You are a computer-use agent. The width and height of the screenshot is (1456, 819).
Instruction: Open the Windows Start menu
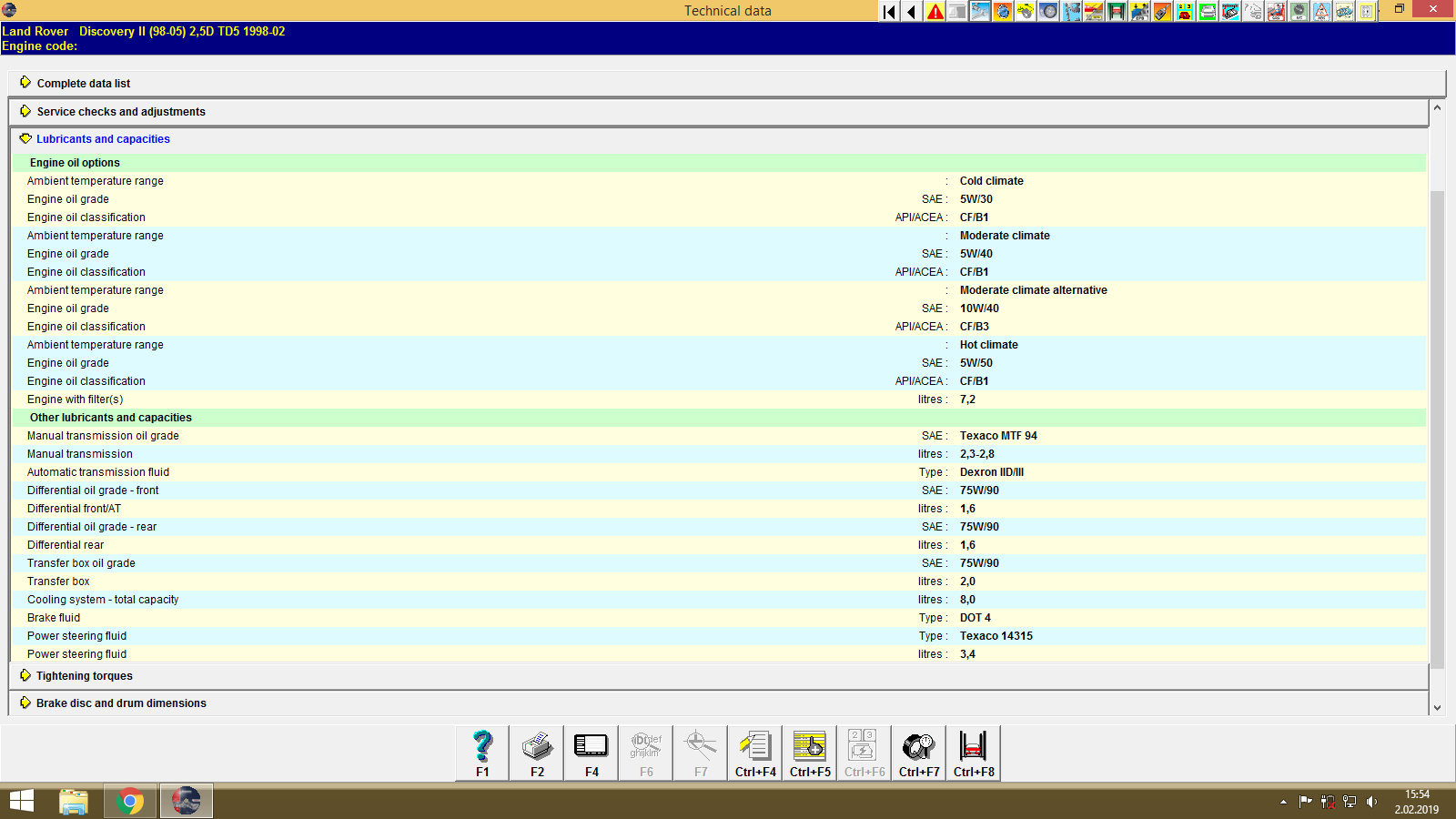pyautogui.click(x=20, y=801)
